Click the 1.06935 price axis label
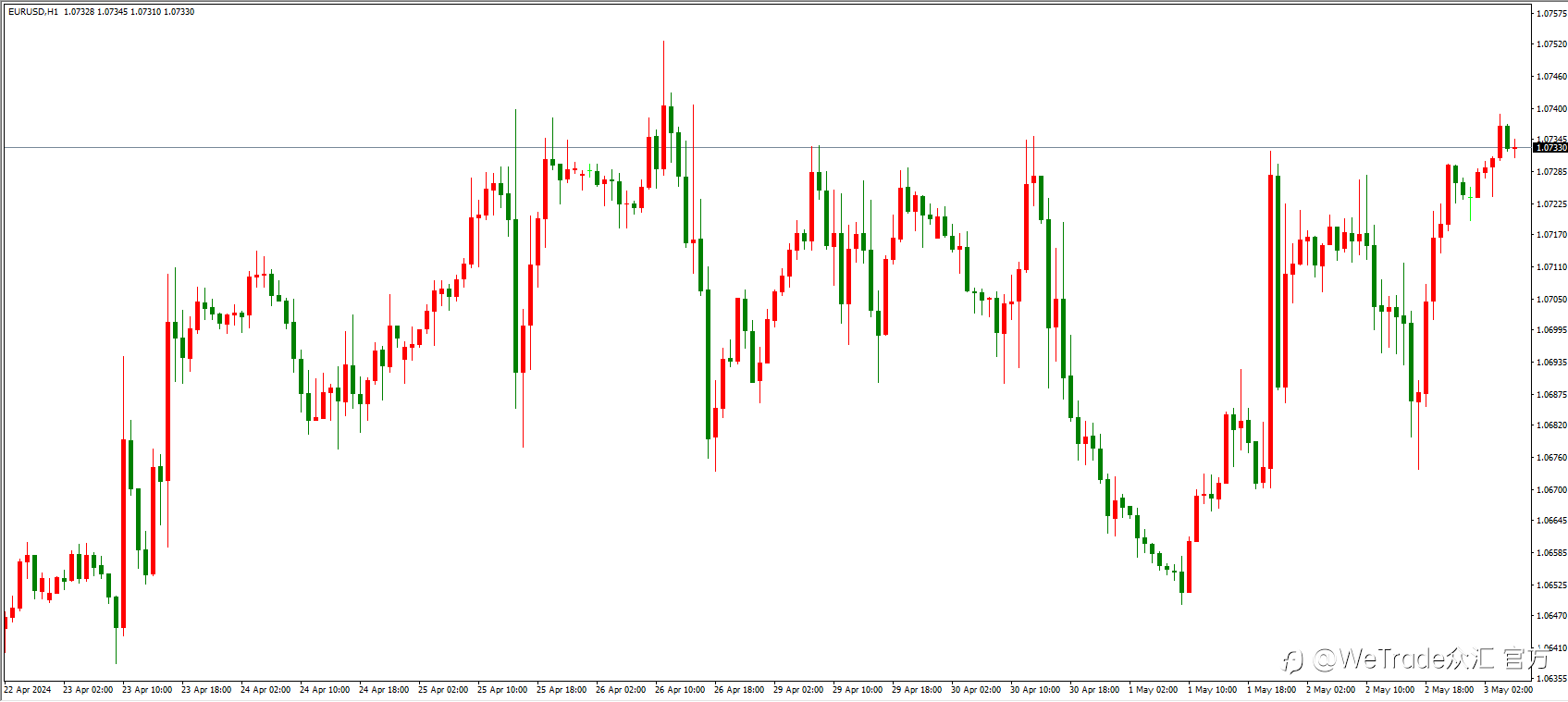Viewport: 1568px width, 702px height. (x=1551, y=363)
